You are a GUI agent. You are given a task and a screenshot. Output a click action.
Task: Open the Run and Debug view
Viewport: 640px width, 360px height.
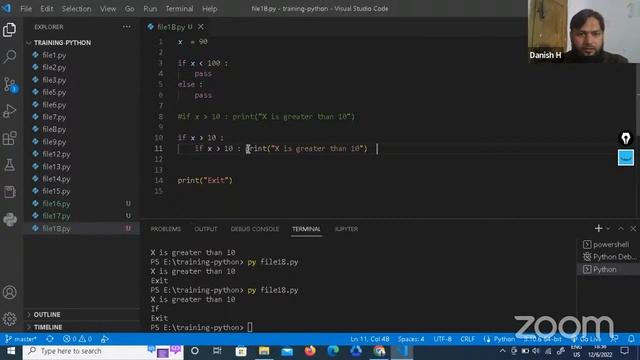(9, 111)
